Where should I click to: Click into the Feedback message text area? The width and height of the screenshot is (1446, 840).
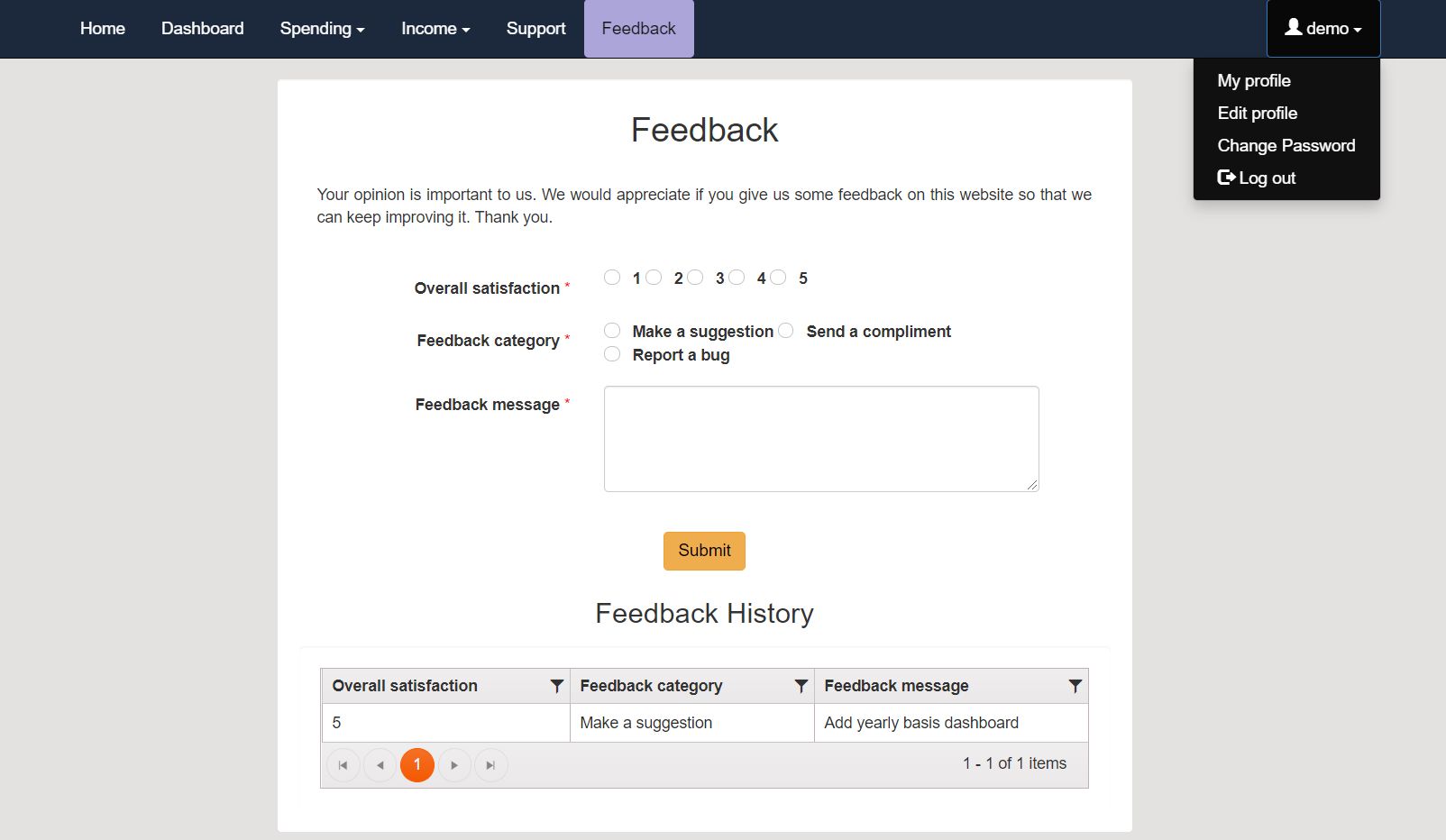pyautogui.click(x=821, y=439)
